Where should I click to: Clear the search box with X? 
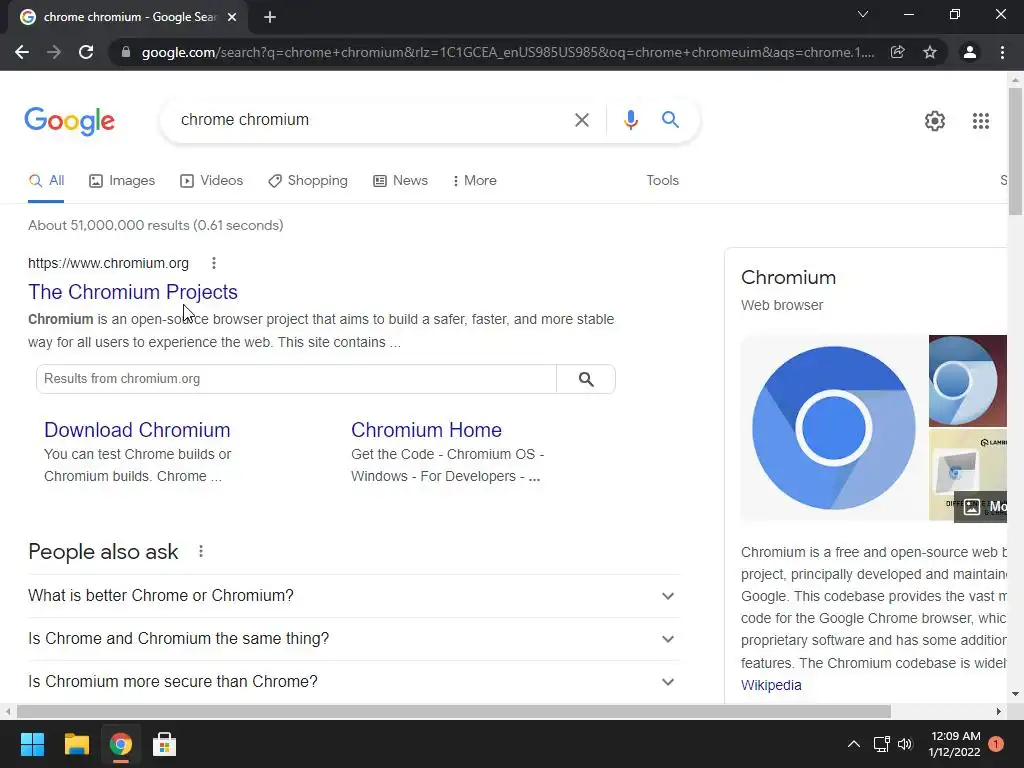581,120
